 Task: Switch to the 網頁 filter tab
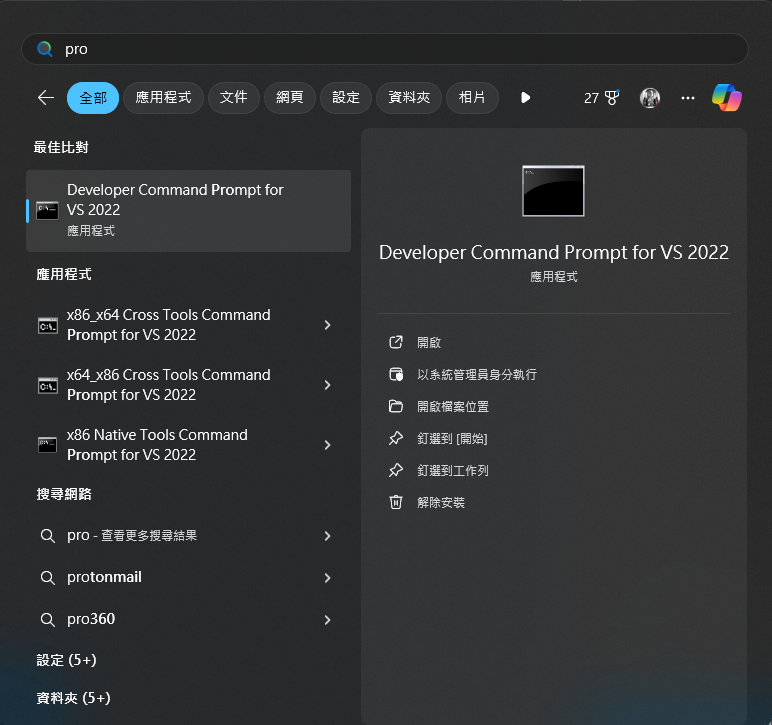tap(290, 98)
